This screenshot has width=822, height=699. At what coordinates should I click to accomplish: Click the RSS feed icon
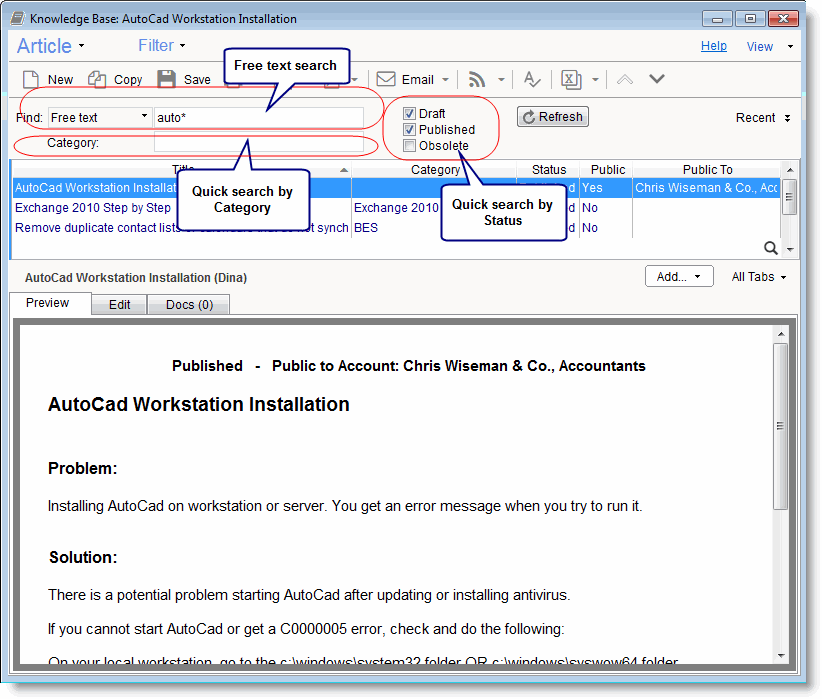point(477,79)
